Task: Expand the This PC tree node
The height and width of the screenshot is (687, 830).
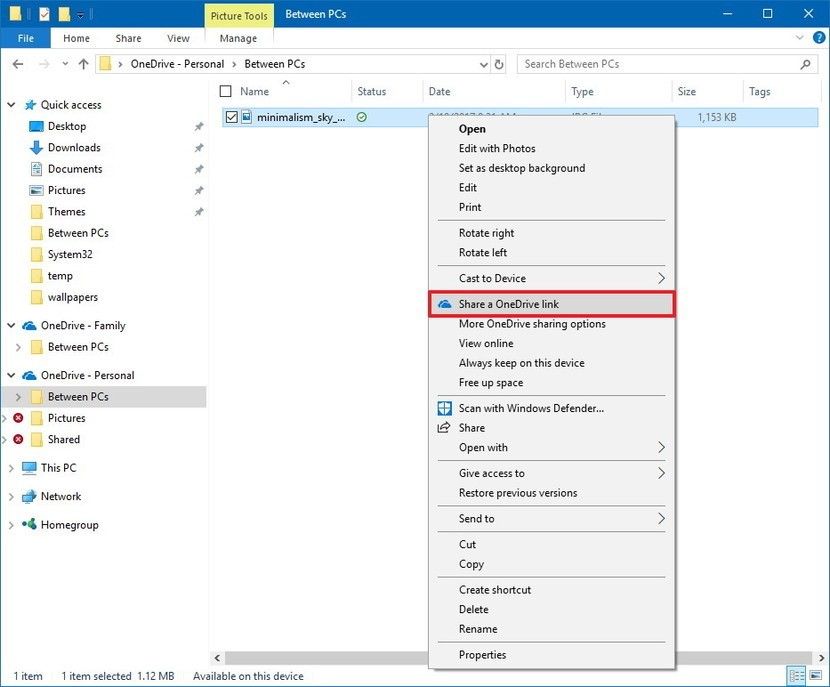Action: [12, 468]
